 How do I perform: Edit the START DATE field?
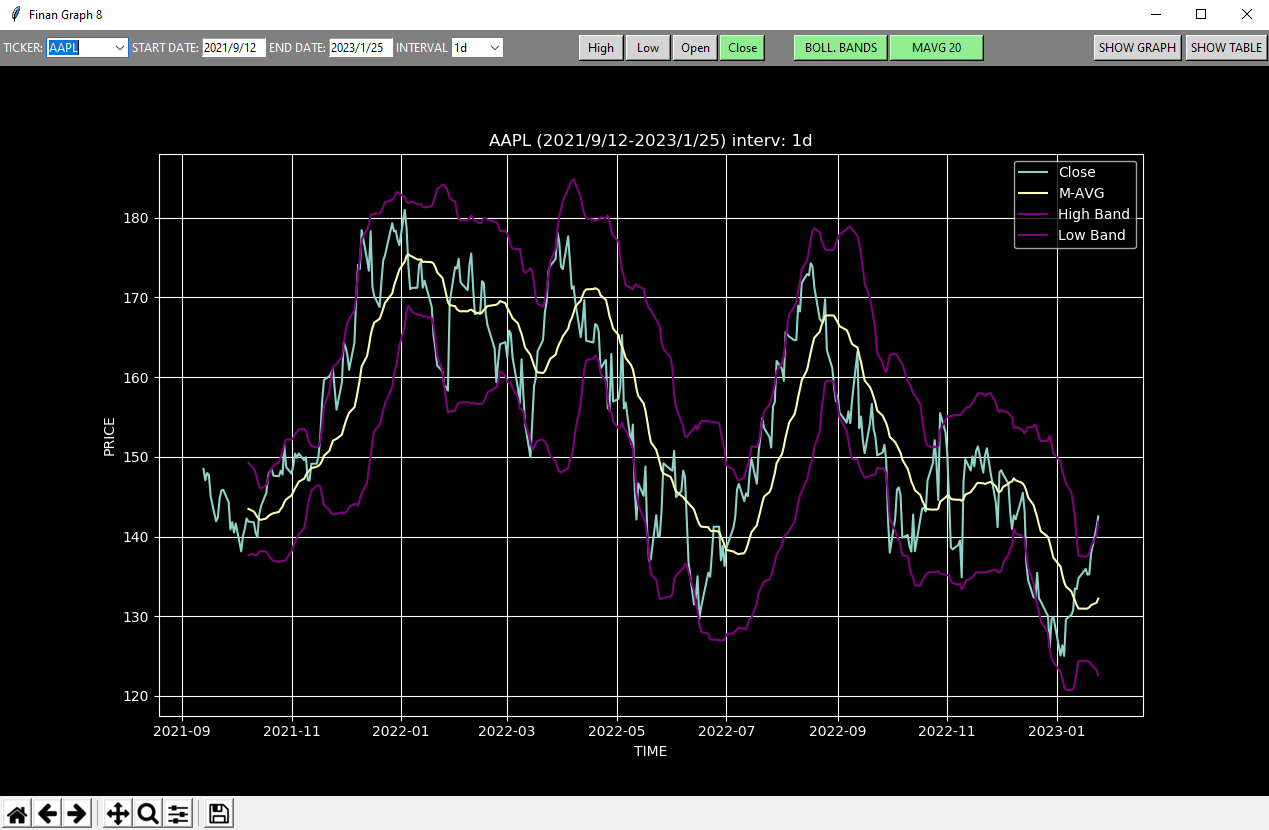[x=234, y=48]
